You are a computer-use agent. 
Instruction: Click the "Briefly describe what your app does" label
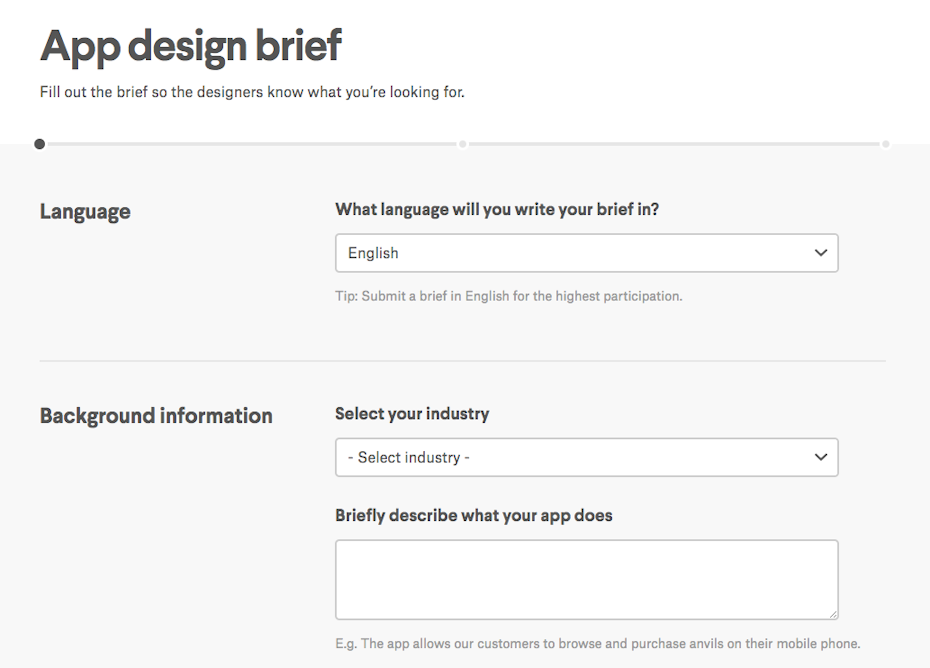pos(474,515)
